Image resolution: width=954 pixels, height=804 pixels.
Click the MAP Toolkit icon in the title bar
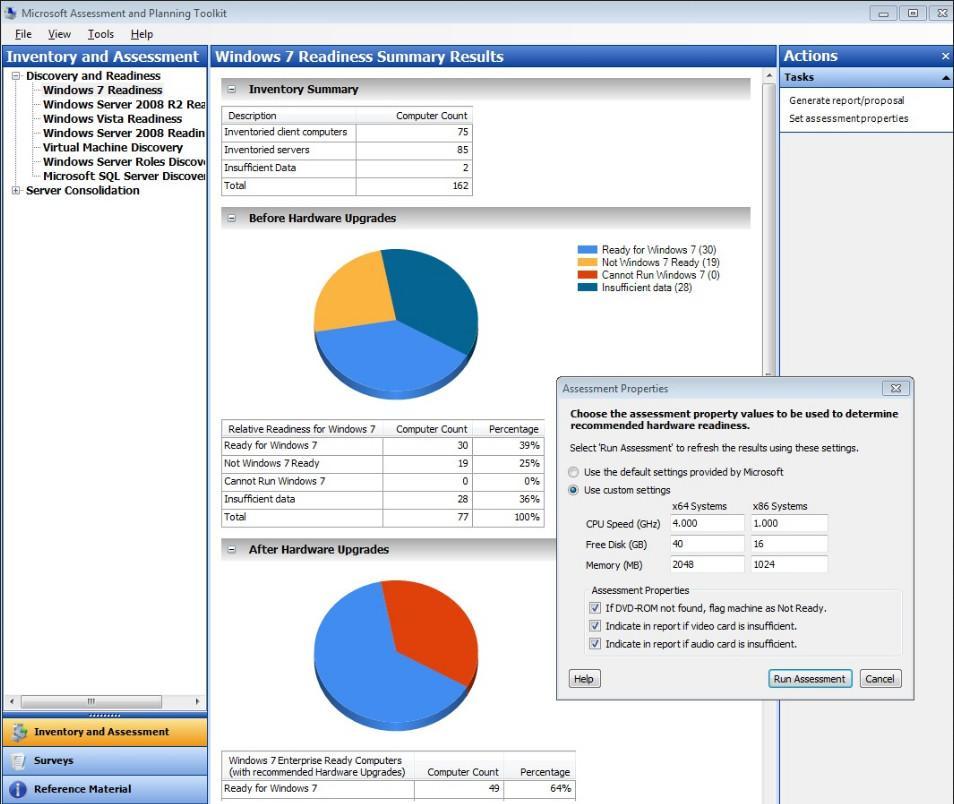10,13
